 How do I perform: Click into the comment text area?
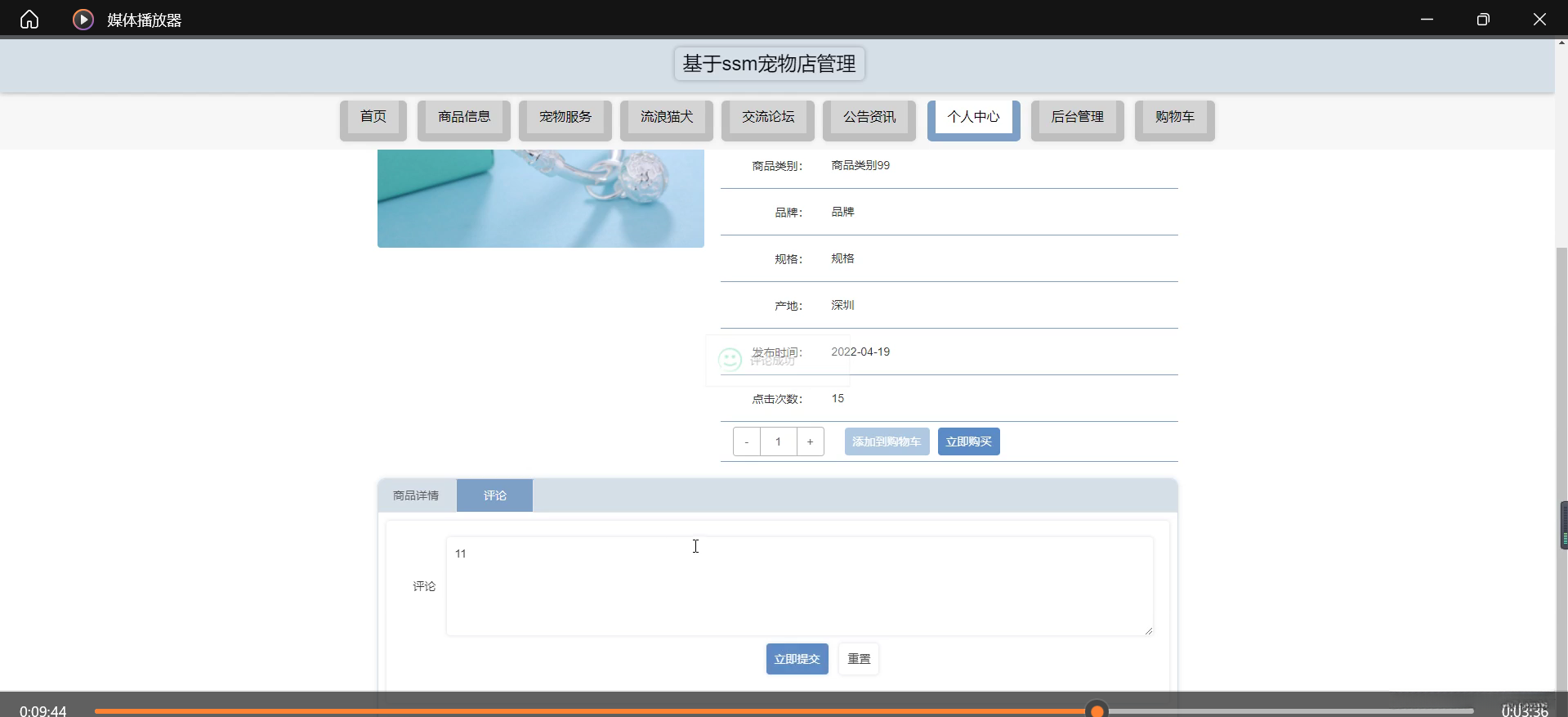tap(800, 586)
